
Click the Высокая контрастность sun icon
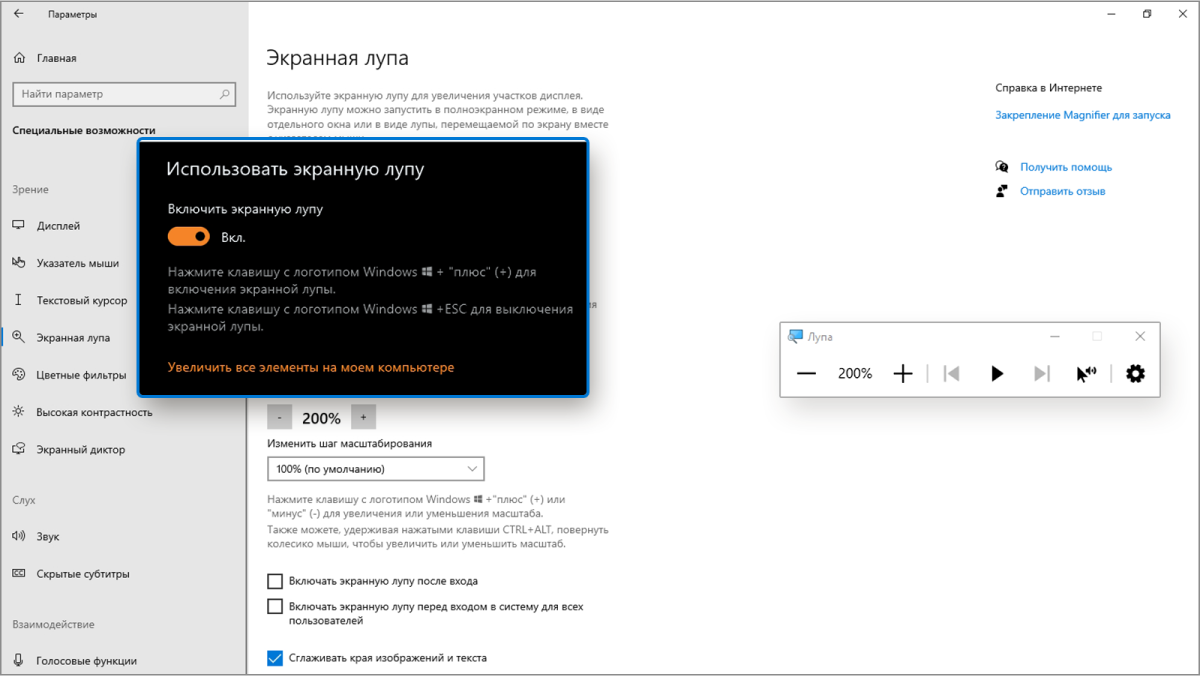coord(18,412)
